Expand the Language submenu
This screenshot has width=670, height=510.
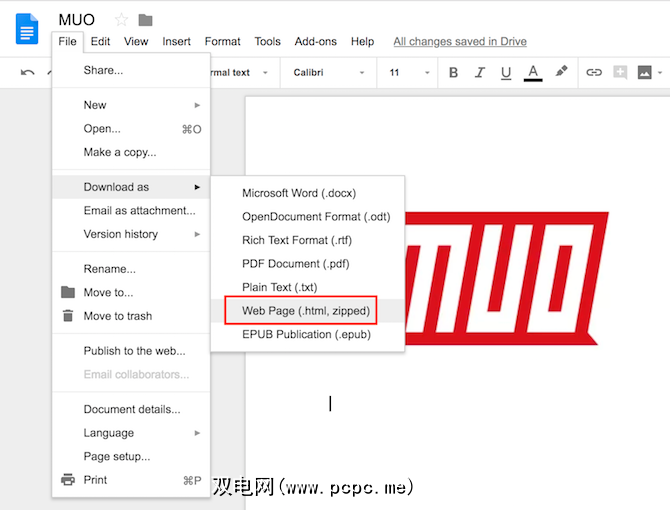(131, 433)
